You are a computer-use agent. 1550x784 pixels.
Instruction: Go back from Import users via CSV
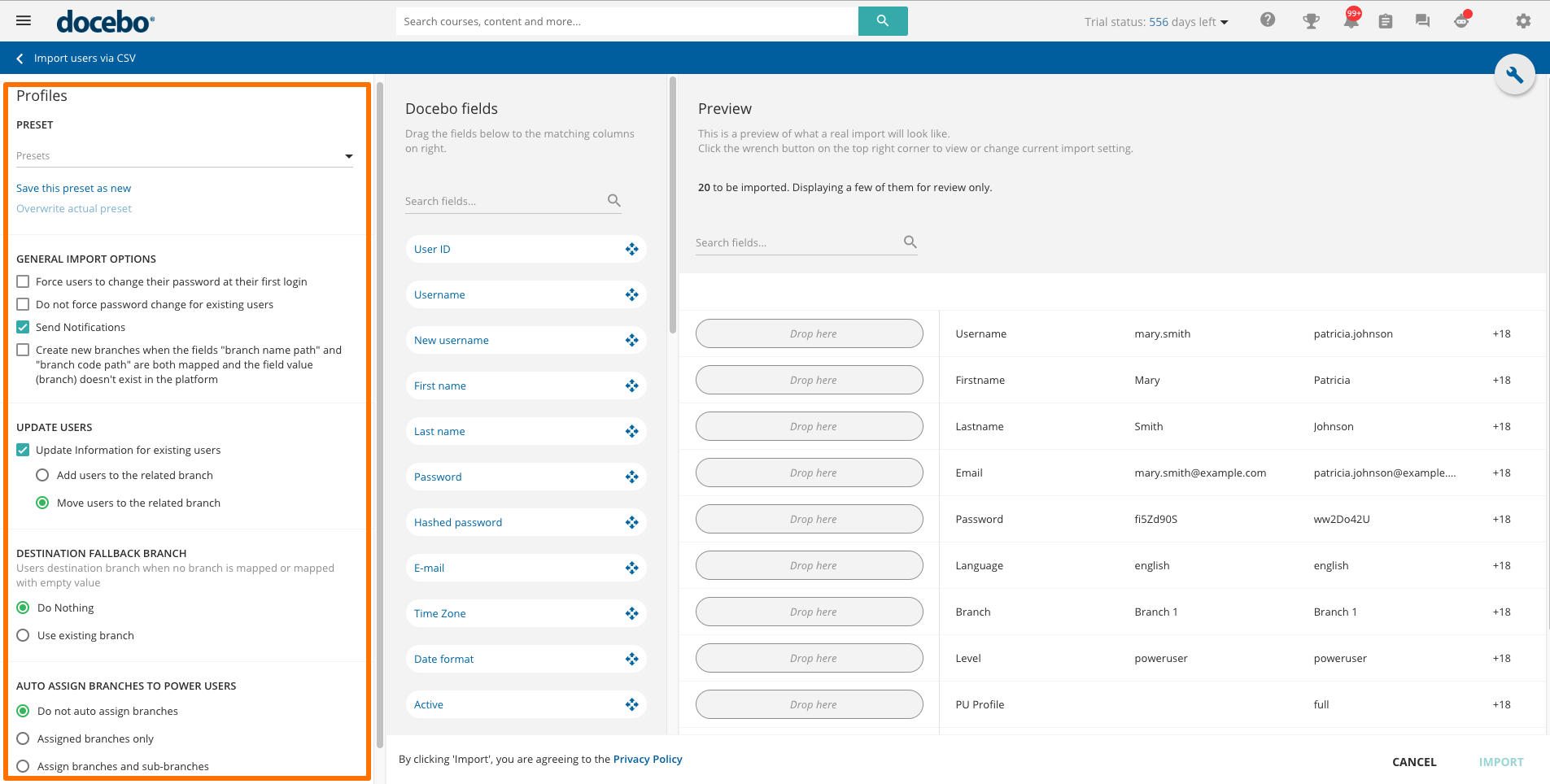coord(20,59)
